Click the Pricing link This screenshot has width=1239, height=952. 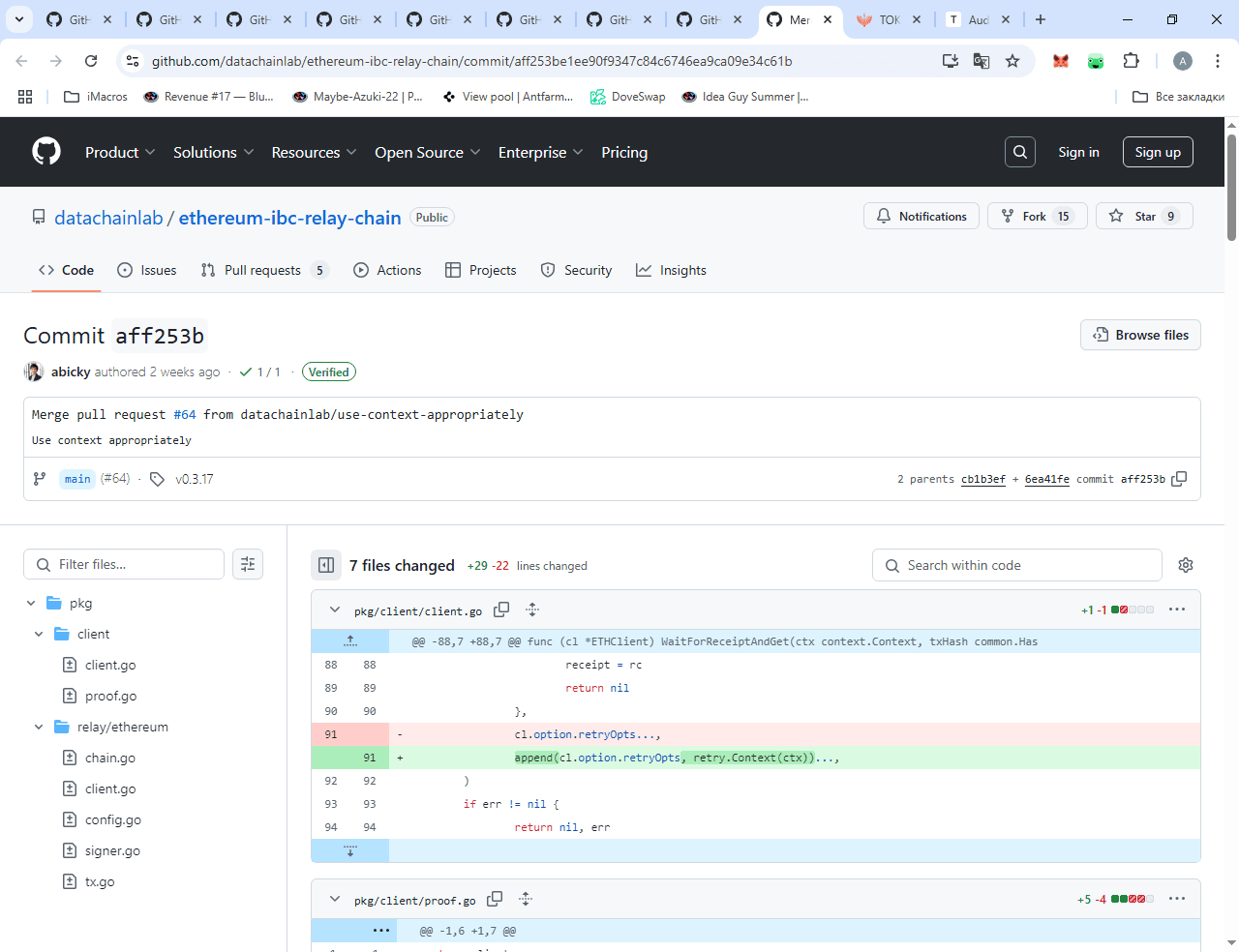624,152
